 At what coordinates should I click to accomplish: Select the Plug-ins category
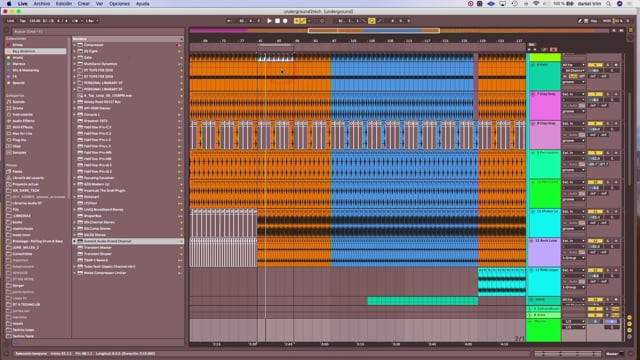point(19,140)
